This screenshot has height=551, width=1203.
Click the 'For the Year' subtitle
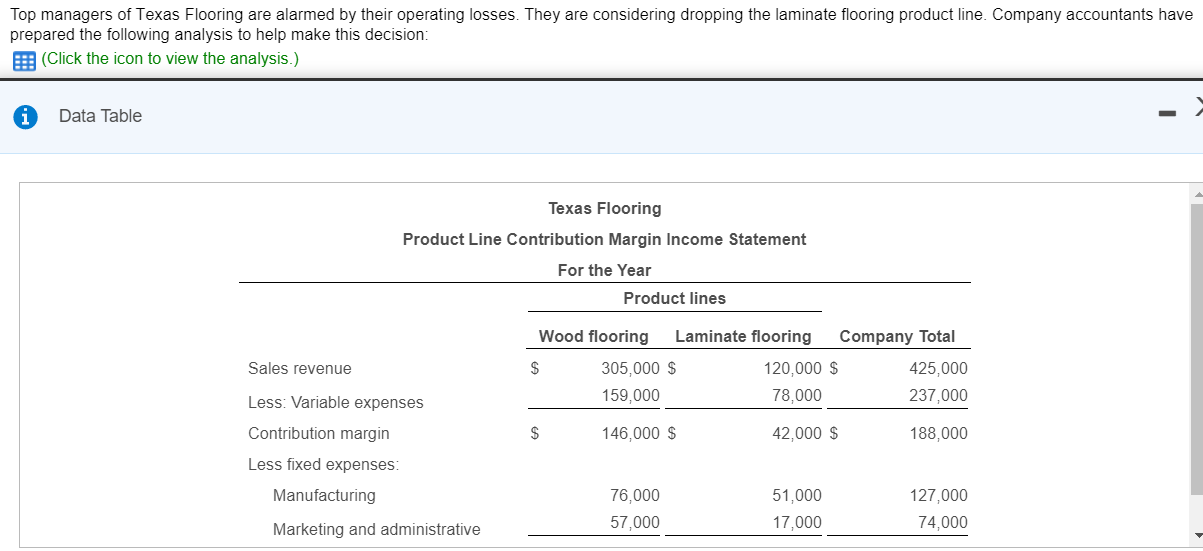click(604, 270)
